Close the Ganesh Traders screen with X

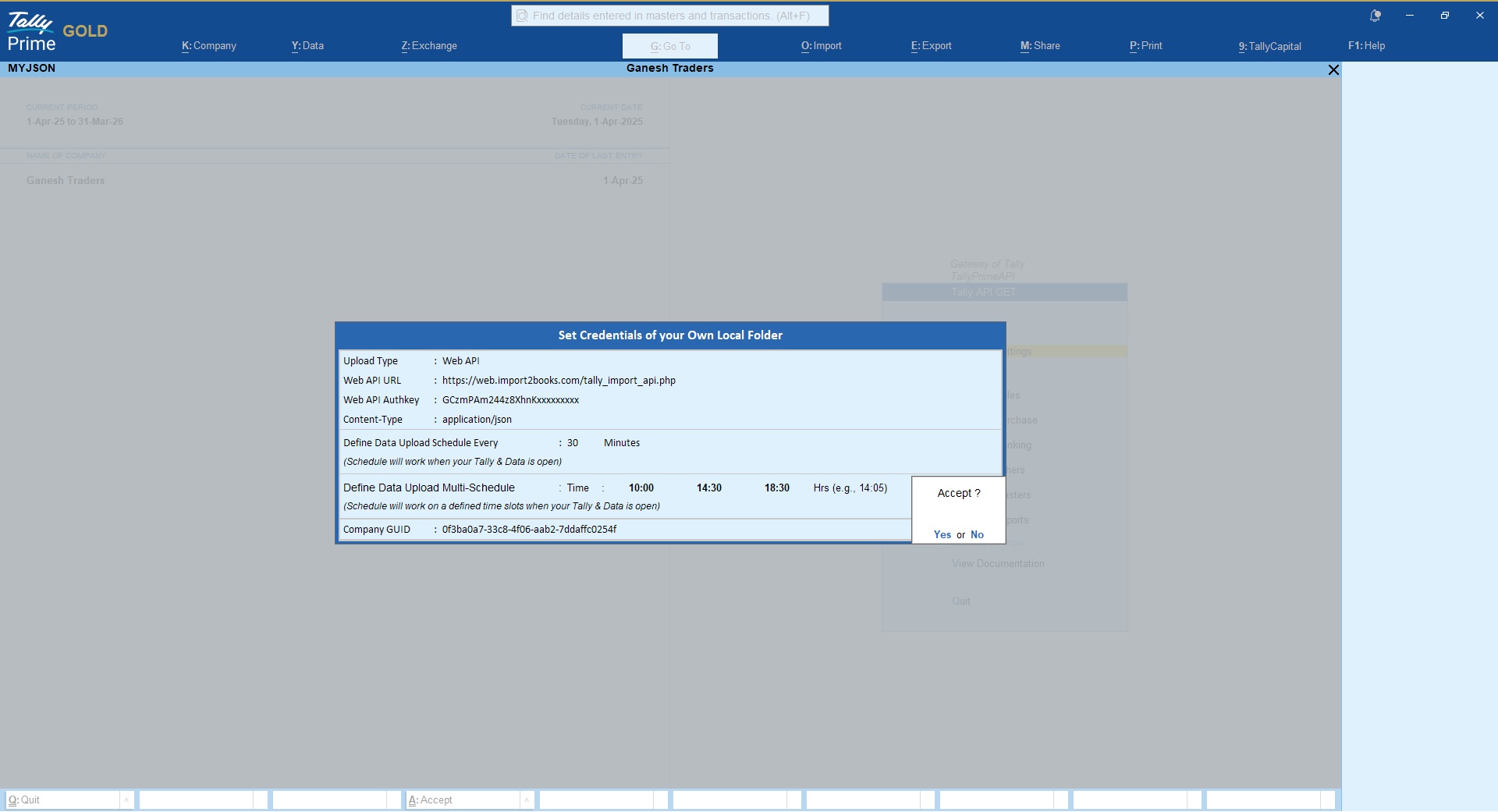click(1333, 69)
